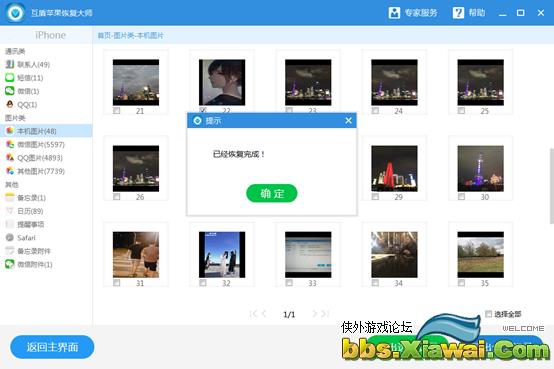Open 微信图片(5597) category
This screenshot has height=369, width=554.
(35, 145)
